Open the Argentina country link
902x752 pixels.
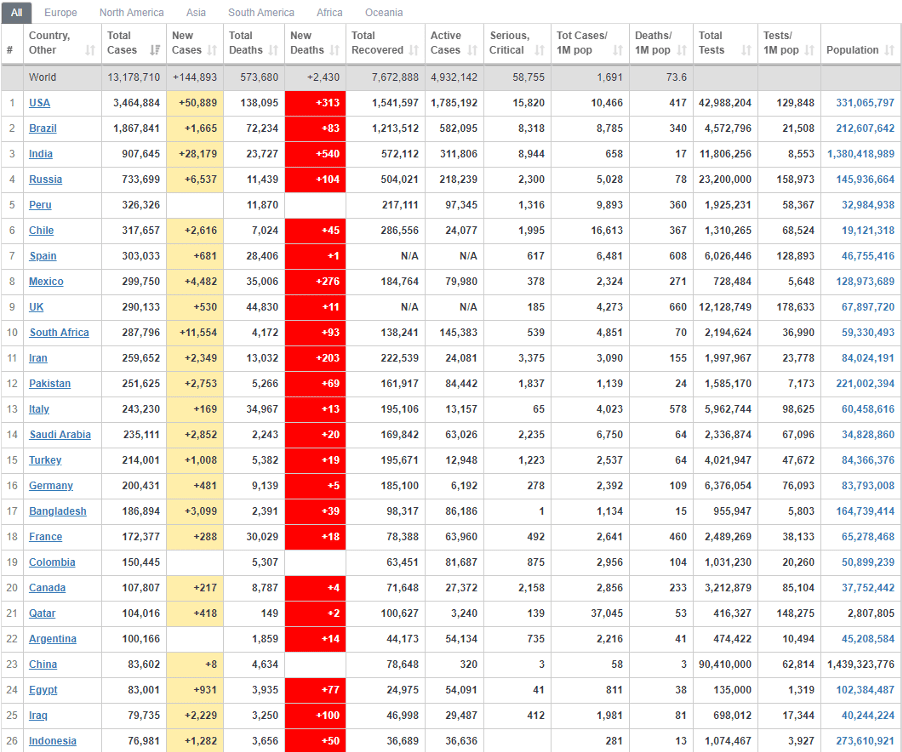point(53,639)
